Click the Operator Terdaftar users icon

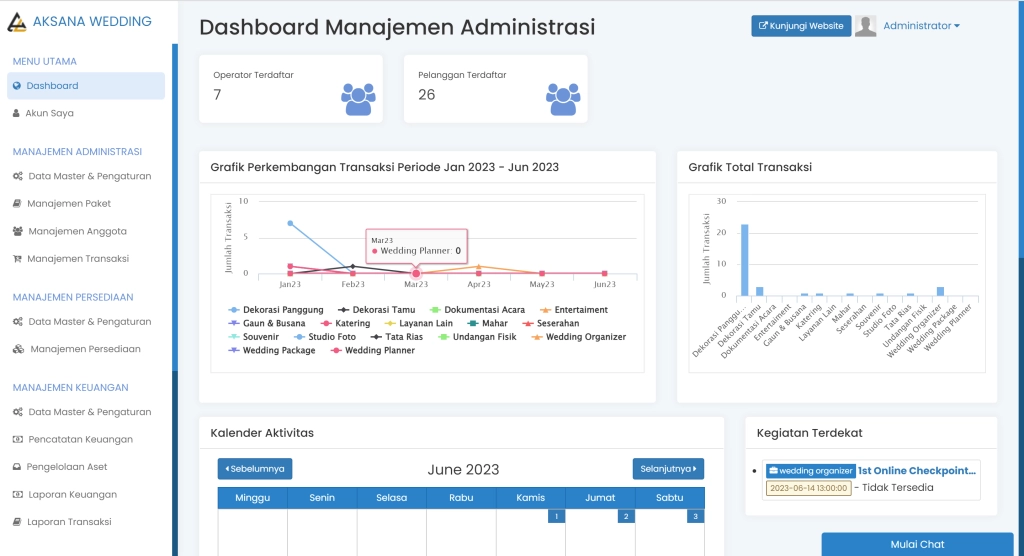[358, 98]
